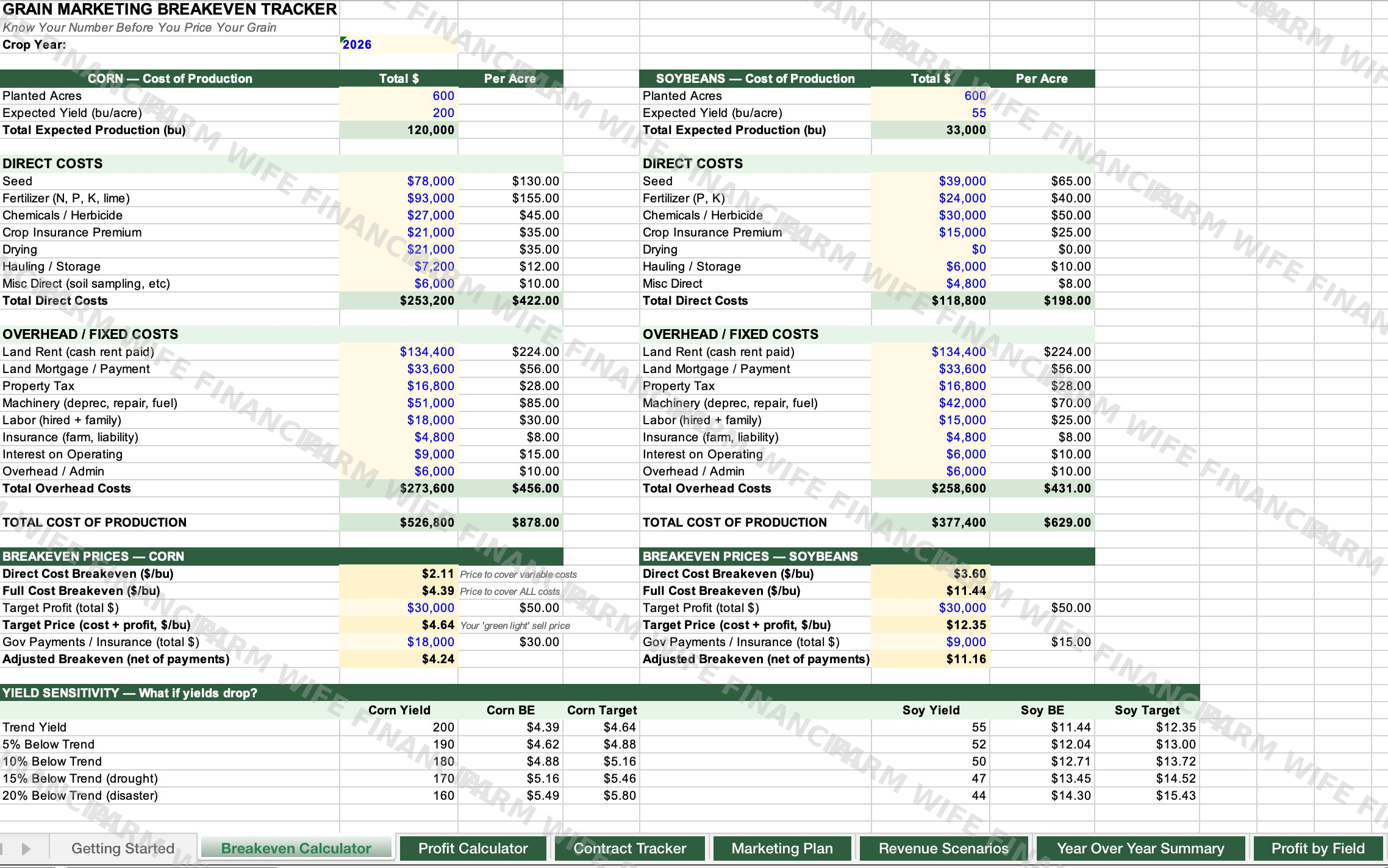Click the SOYBEANS — Cost of Production header
Image resolution: width=1388 pixels, height=868 pixels.
click(755, 79)
